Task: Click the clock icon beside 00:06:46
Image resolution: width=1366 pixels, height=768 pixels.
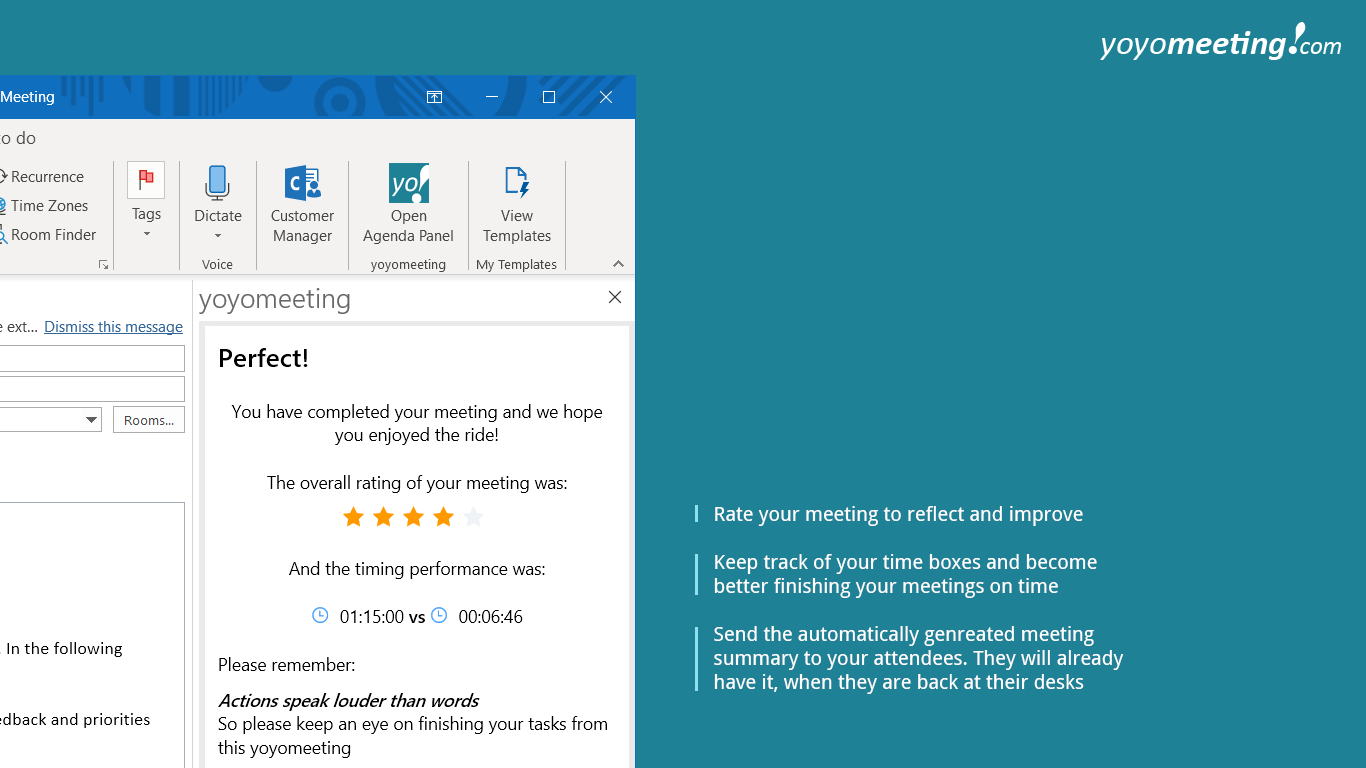Action: 439,616
